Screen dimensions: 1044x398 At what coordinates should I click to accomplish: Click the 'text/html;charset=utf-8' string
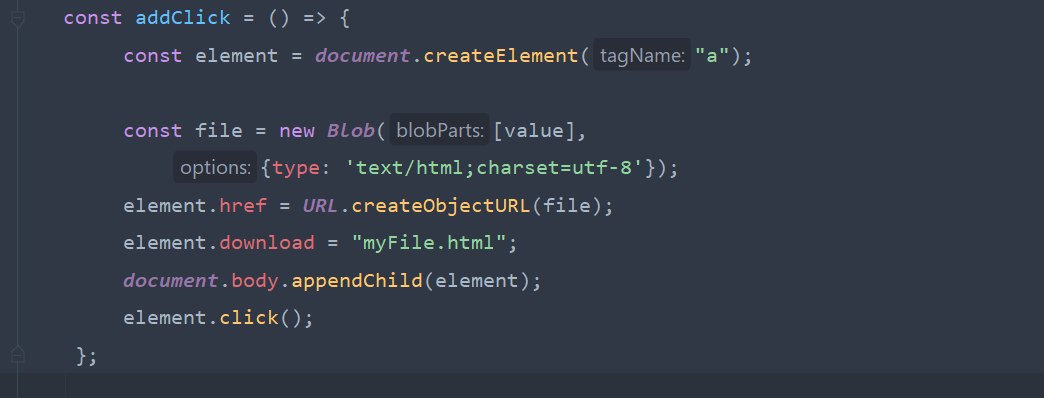click(x=494, y=168)
